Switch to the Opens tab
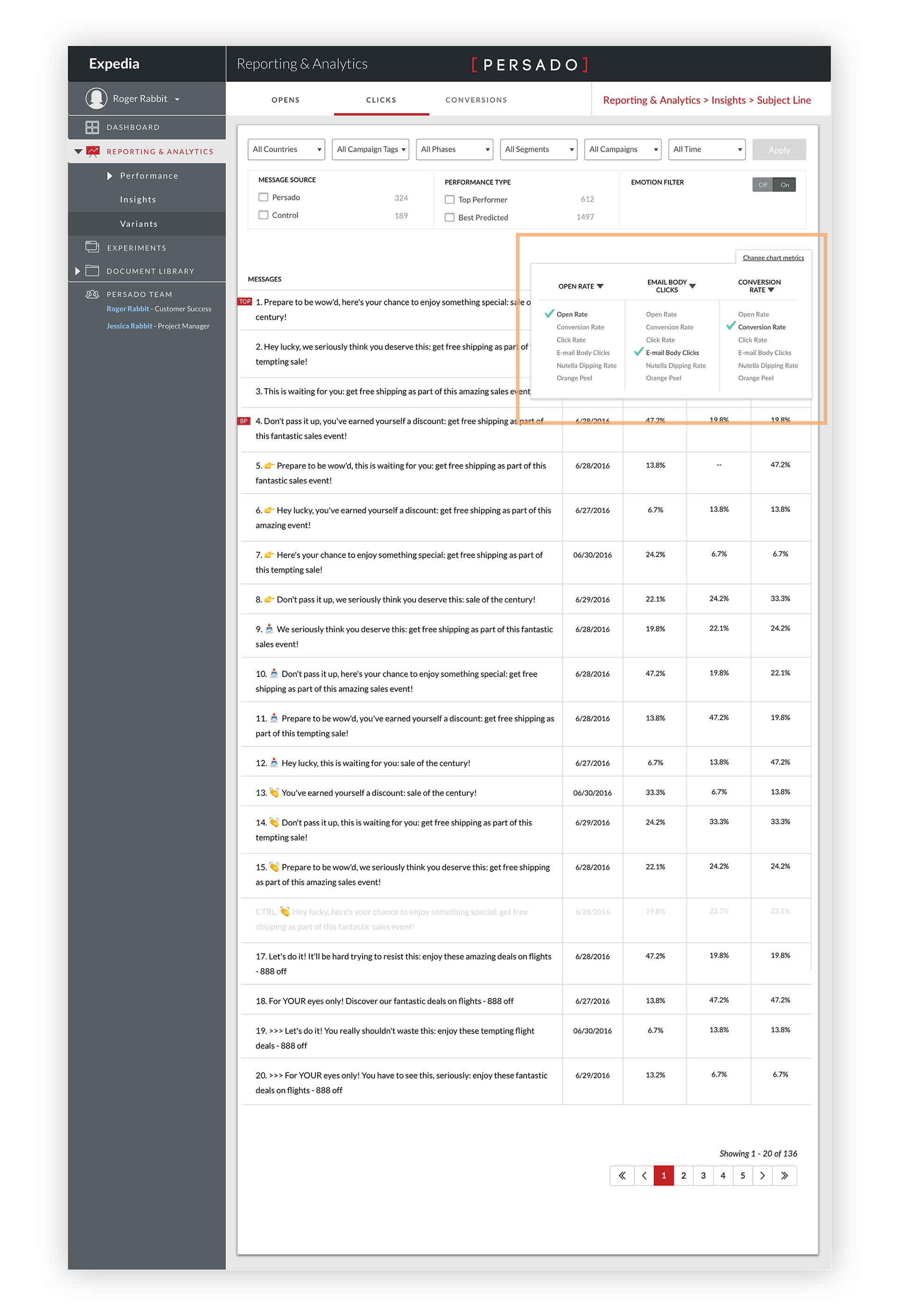 click(x=285, y=100)
